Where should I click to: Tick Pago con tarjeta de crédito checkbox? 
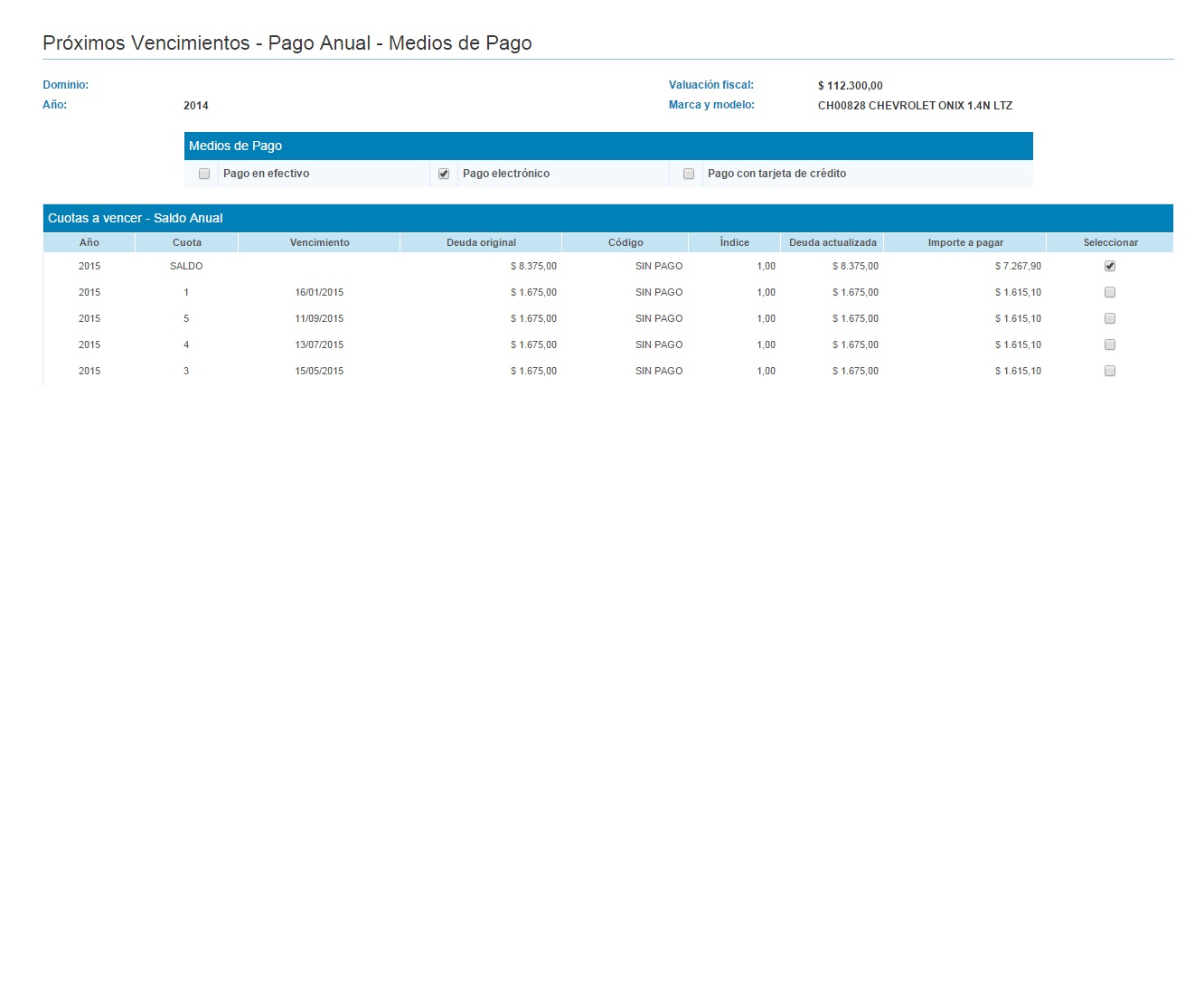(x=689, y=174)
